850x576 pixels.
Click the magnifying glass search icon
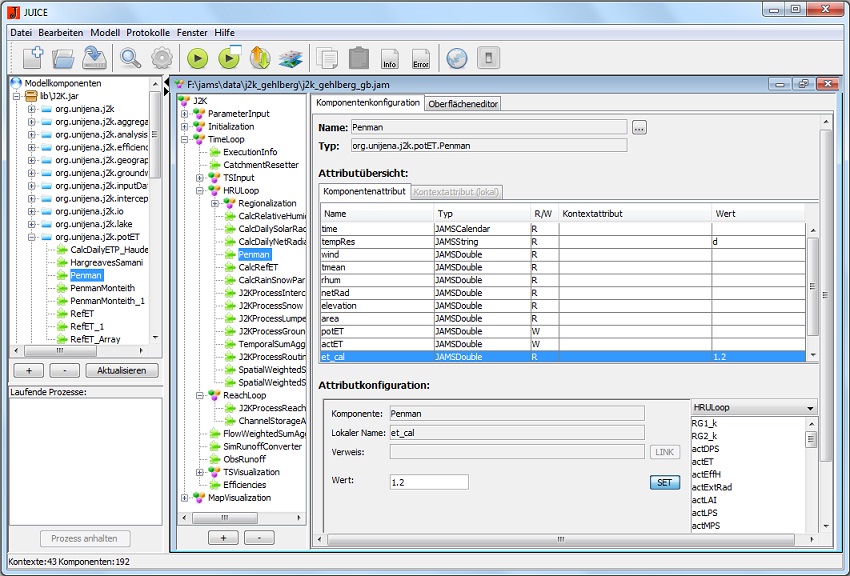pos(131,58)
